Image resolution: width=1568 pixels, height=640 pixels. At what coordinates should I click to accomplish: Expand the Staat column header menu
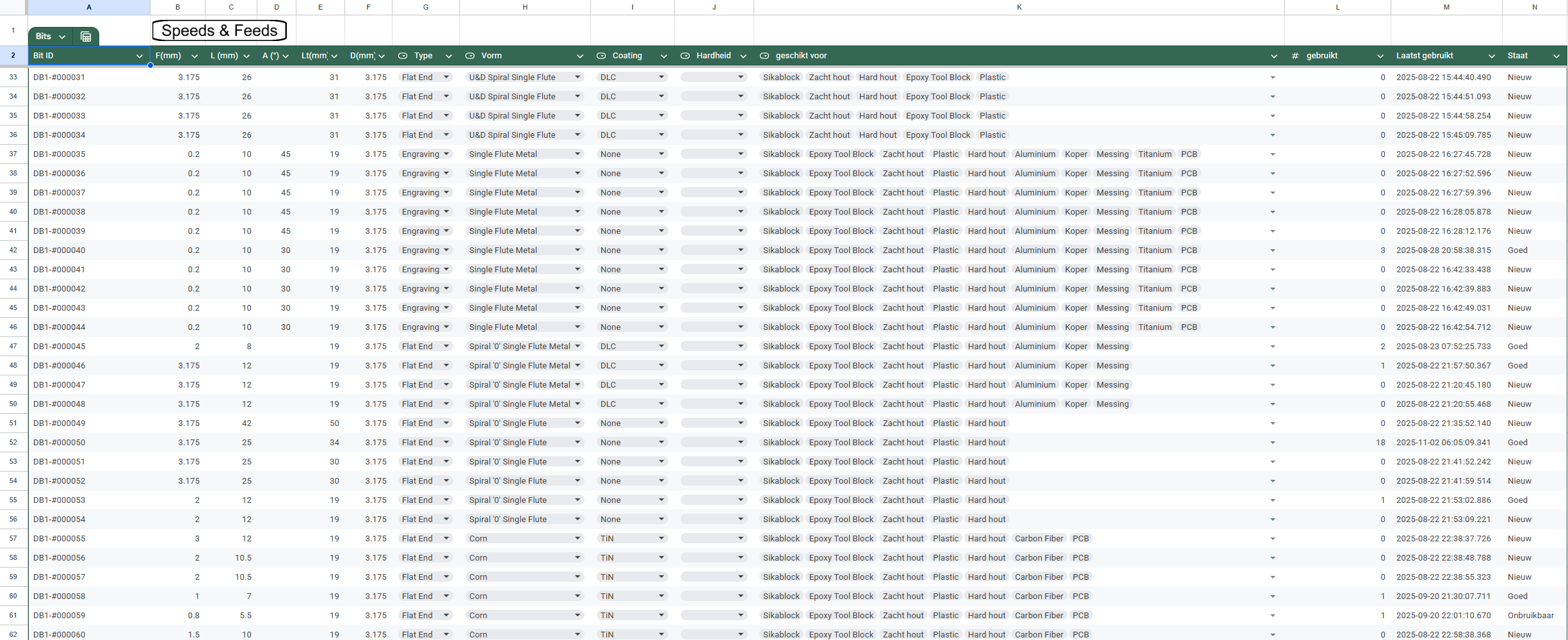coord(1556,56)
